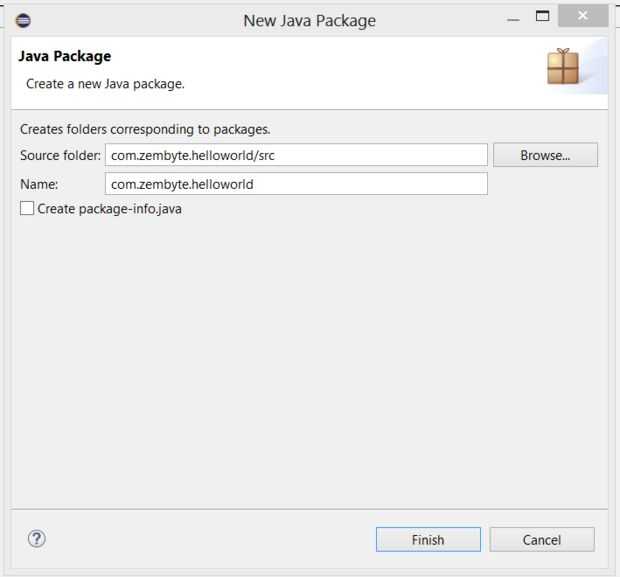The image size is (620, 577).
Task: Enable the Create package-info.java checkbox
Action: tap(27, 209)
